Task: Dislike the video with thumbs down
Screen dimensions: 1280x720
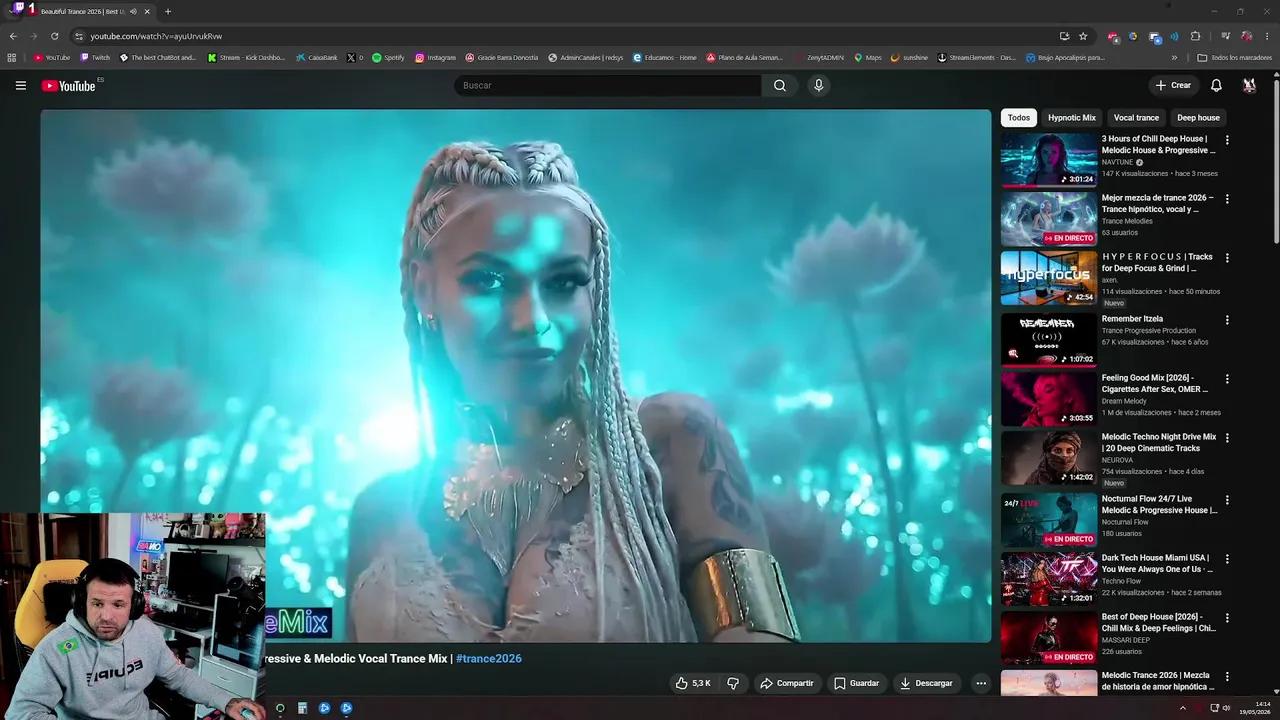Action: 733,683
